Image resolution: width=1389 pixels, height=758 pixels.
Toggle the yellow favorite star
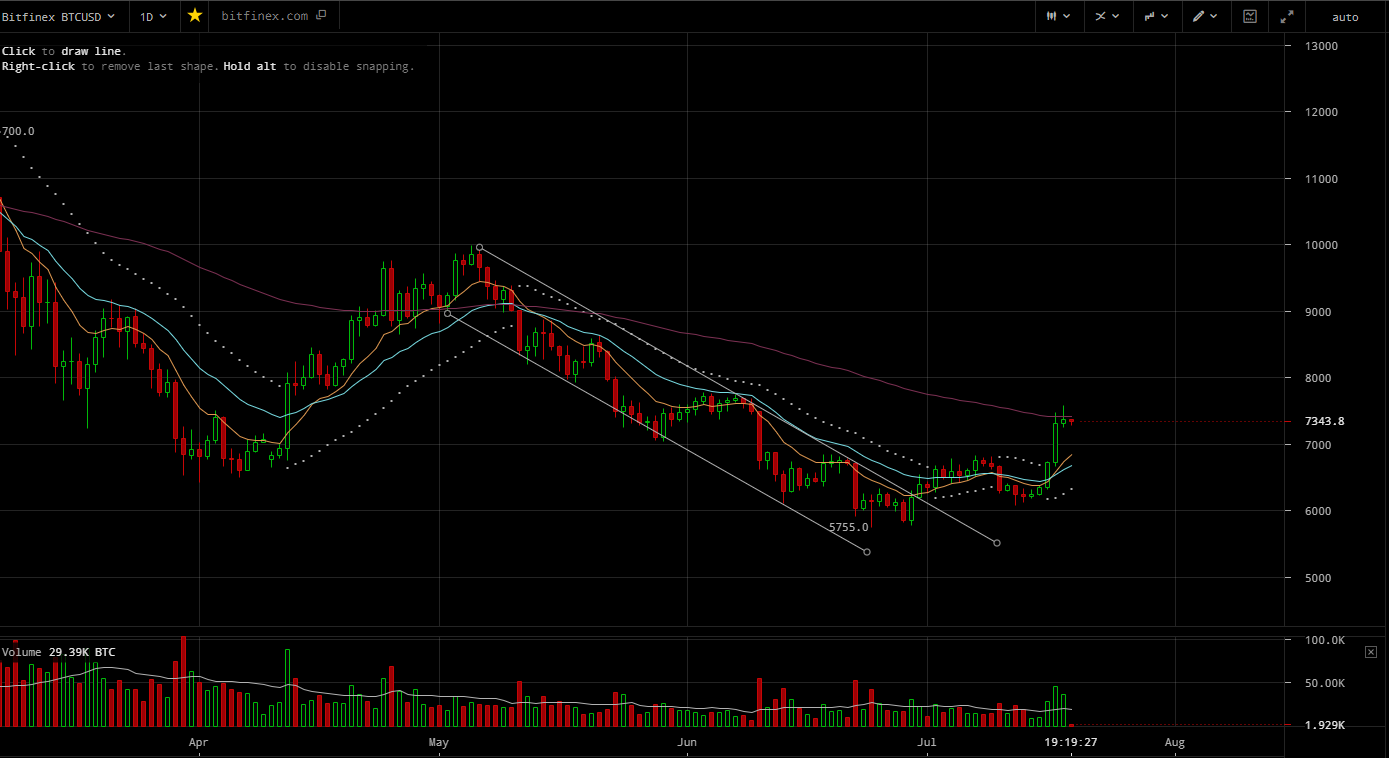tap(195, 16)
